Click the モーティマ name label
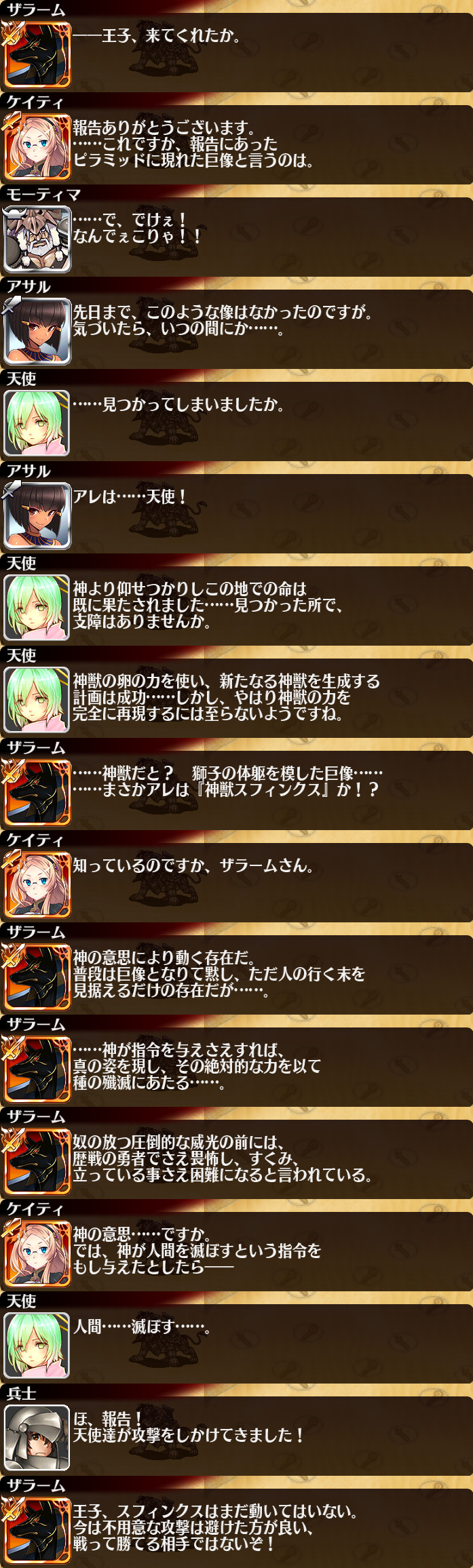Image resolution: width=473 pixels, height=1568 pixels. click(x=43, y=195)
